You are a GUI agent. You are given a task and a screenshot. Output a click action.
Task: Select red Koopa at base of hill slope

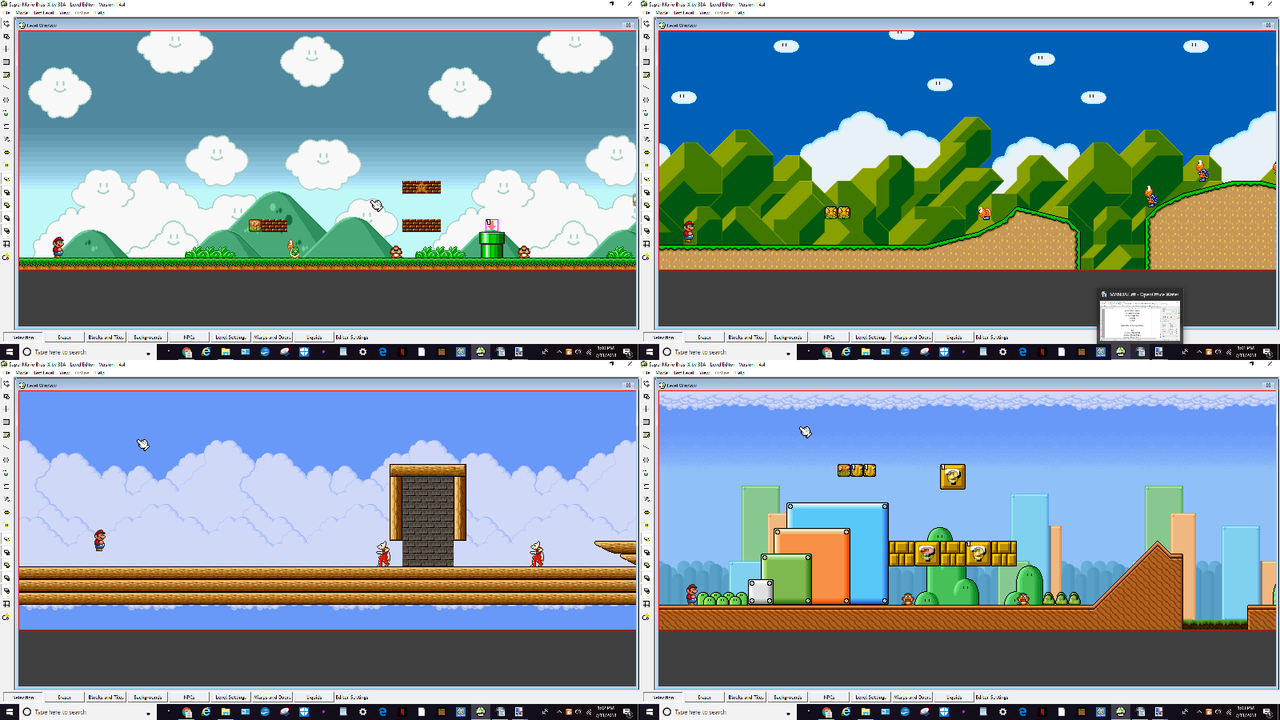pyautogui.click(x=984, y=212)
